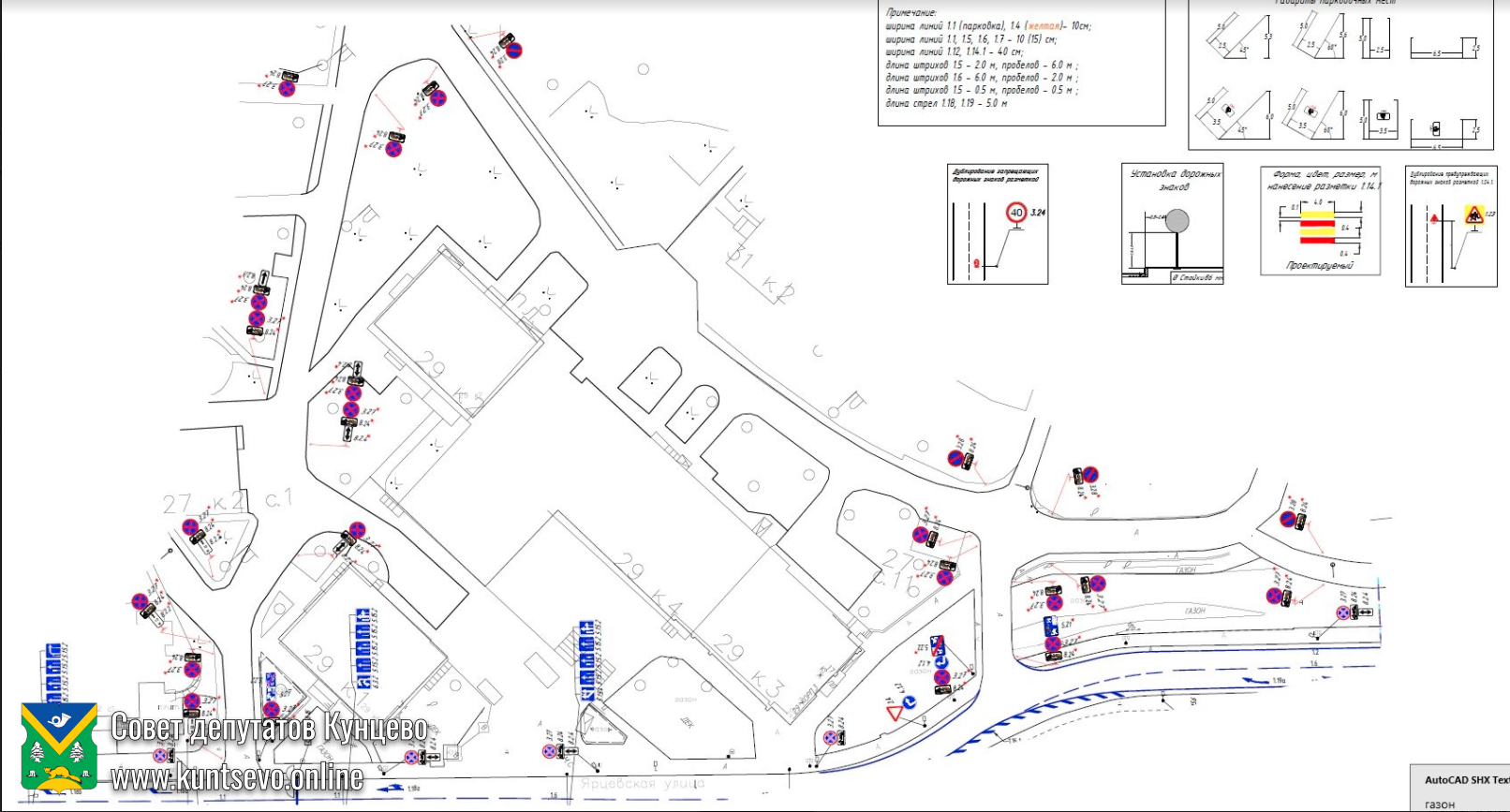Select the red triangular give way sign
Screen dimensions: 1510x812
[x=894, y=714]
